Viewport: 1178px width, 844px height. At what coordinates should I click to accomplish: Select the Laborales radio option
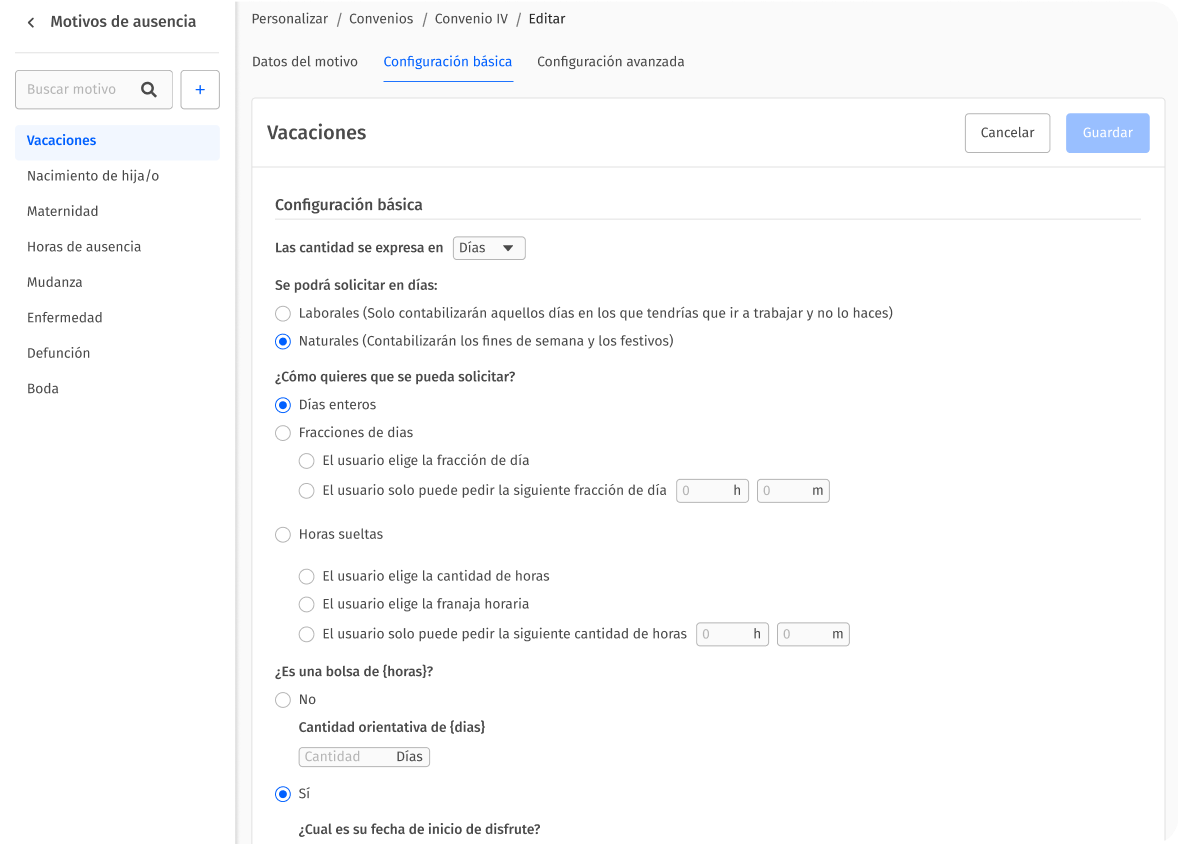coord(283,313)
